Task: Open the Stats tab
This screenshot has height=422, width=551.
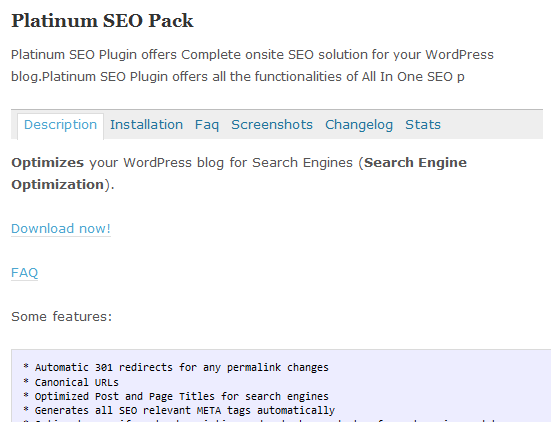Action: point(423,125)
